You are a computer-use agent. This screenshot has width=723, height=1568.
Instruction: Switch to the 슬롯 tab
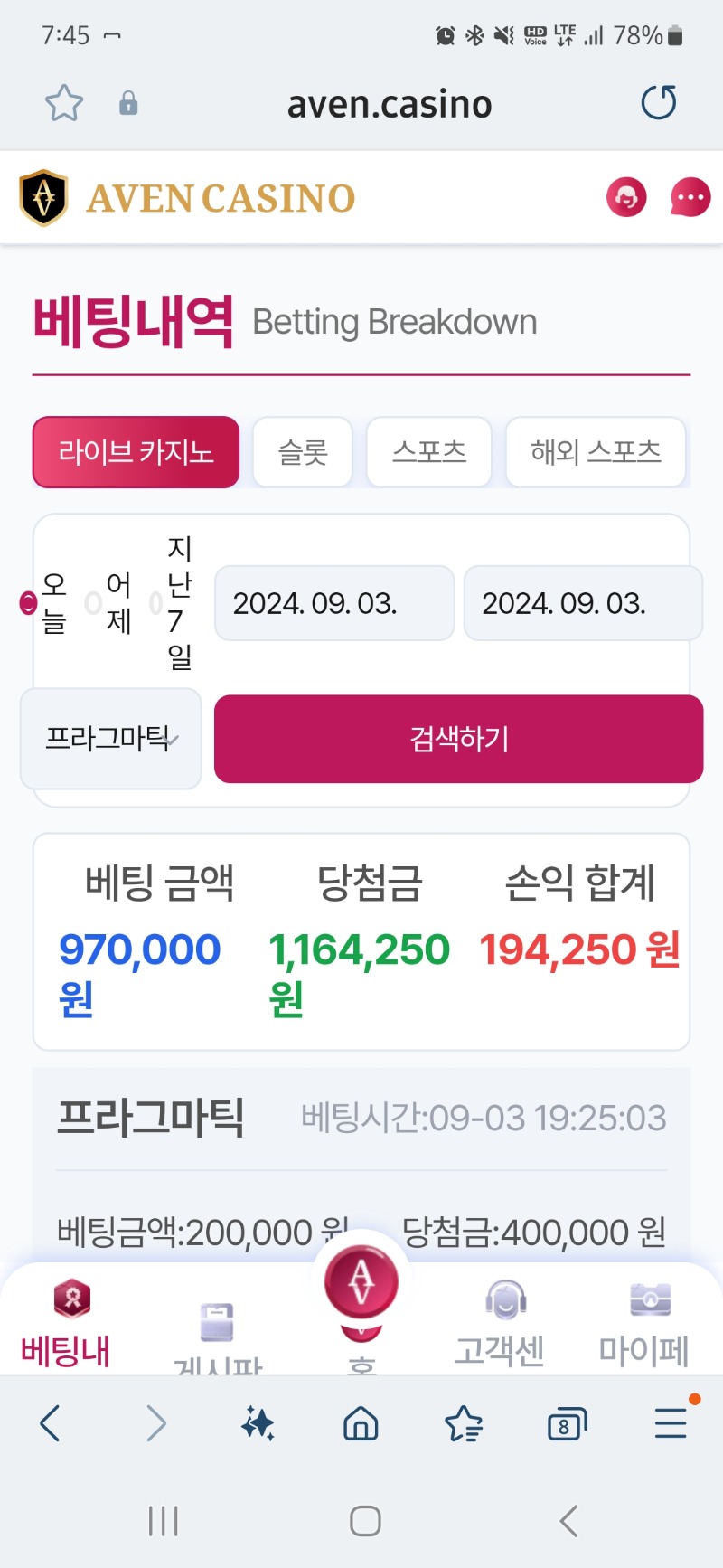303,452
